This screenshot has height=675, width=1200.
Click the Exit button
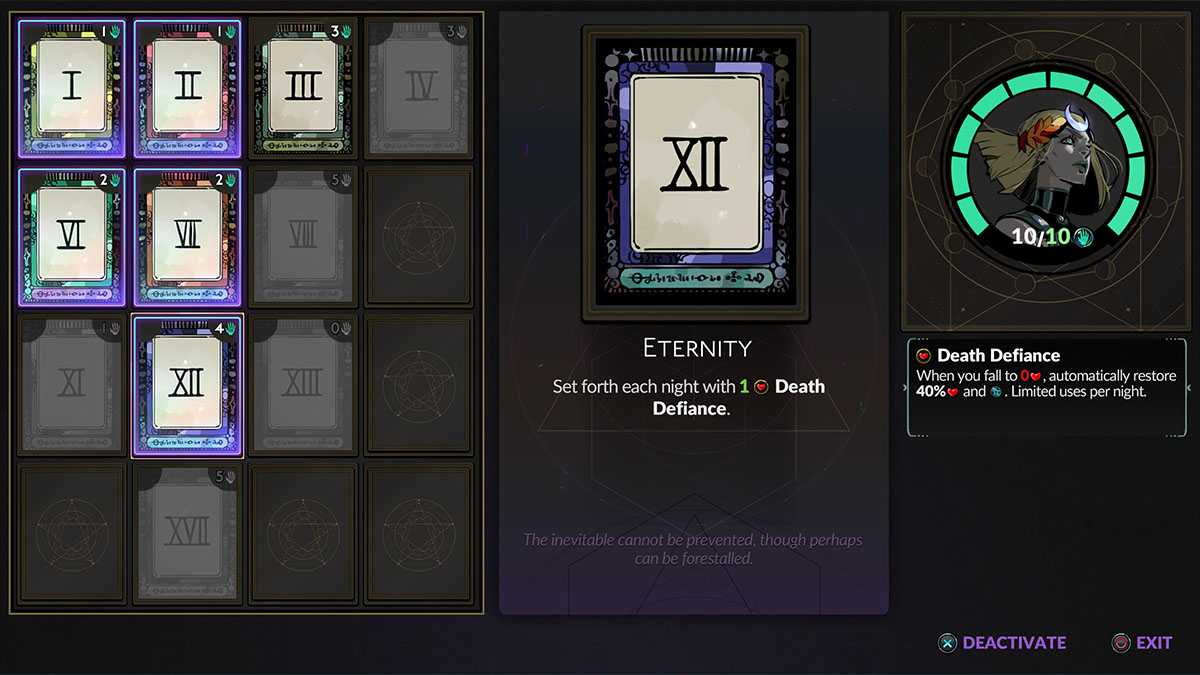(1142, 643)
